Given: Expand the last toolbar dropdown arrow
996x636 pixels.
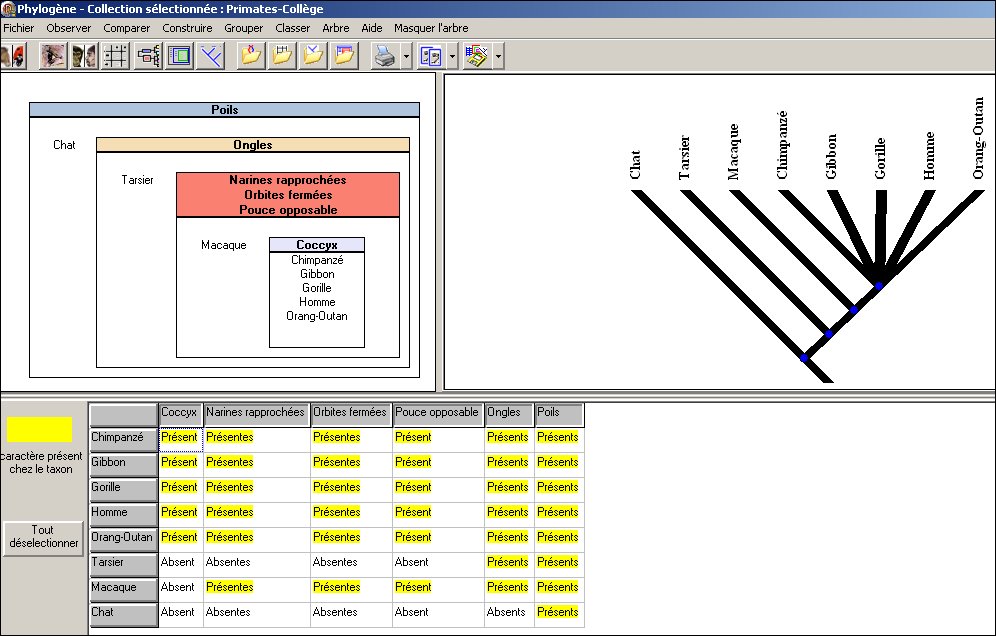Looking at the screenshot, I should click(498, 57).
